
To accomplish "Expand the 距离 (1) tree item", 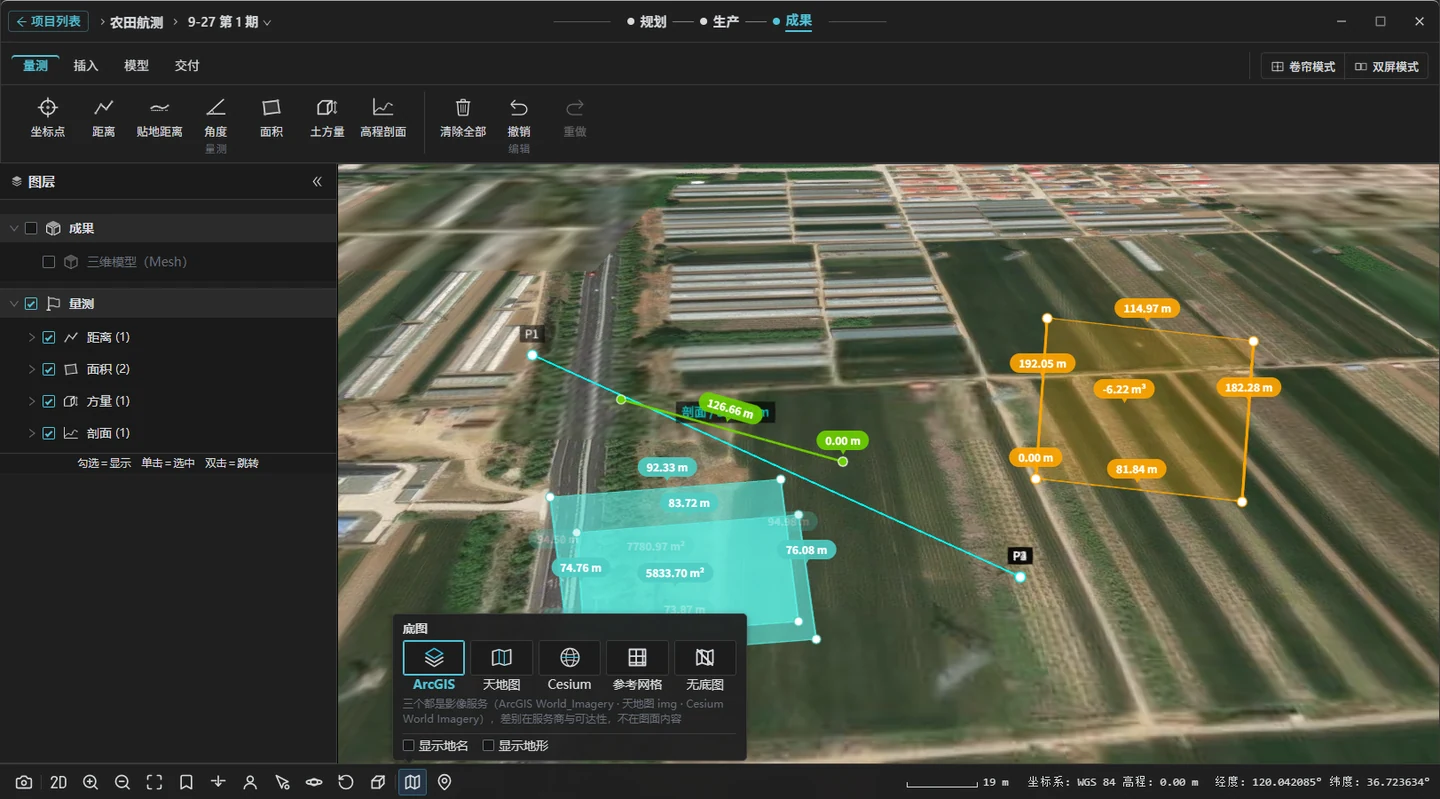I will tap(32, 338).
